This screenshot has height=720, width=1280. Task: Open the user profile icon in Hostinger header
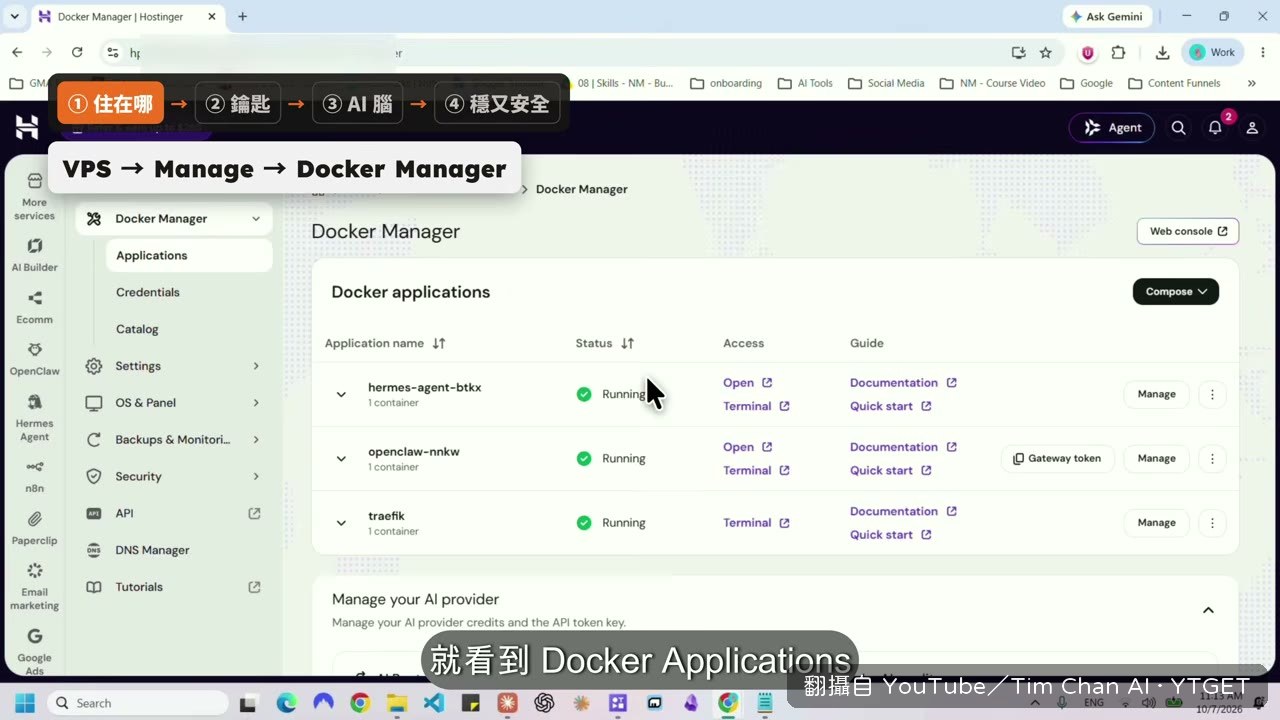point(1252,128)
